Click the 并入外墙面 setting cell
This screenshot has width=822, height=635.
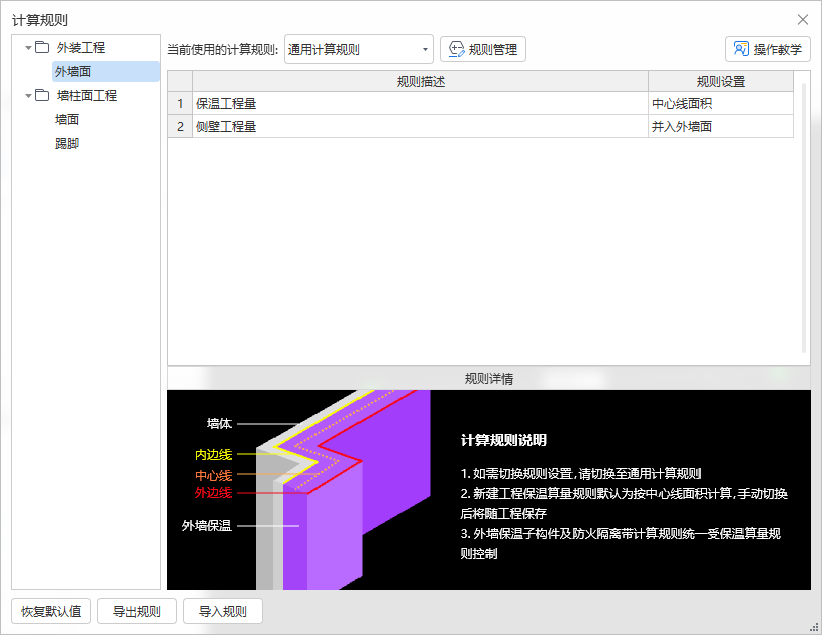[720, 126]
